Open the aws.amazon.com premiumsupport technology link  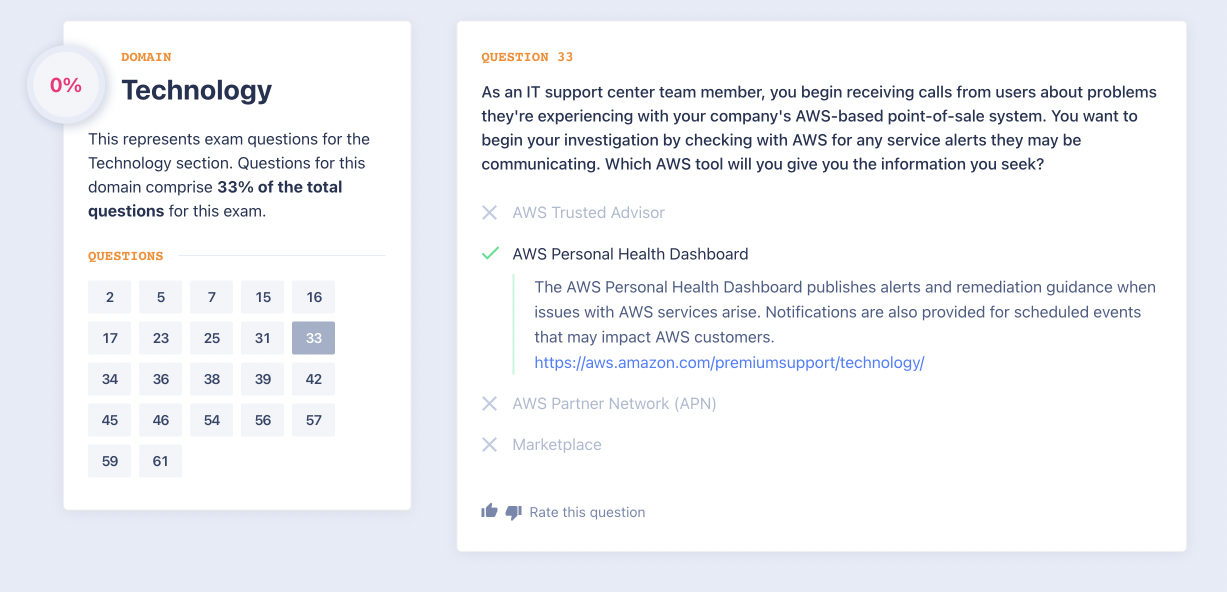pyautogui.click(x=729, y=362)
